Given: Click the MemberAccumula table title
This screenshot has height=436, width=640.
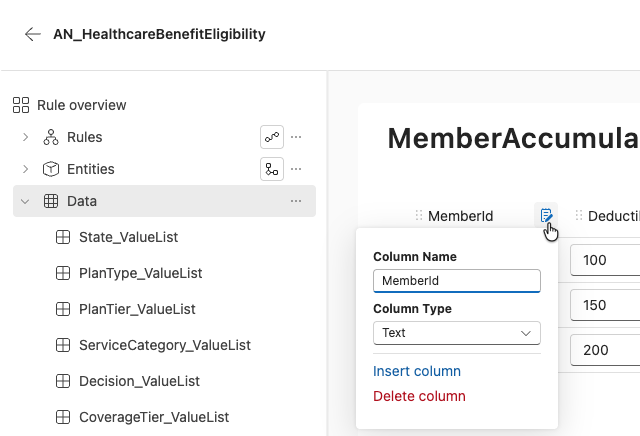Looking at the screenshot, I should [x=513, y=138].
